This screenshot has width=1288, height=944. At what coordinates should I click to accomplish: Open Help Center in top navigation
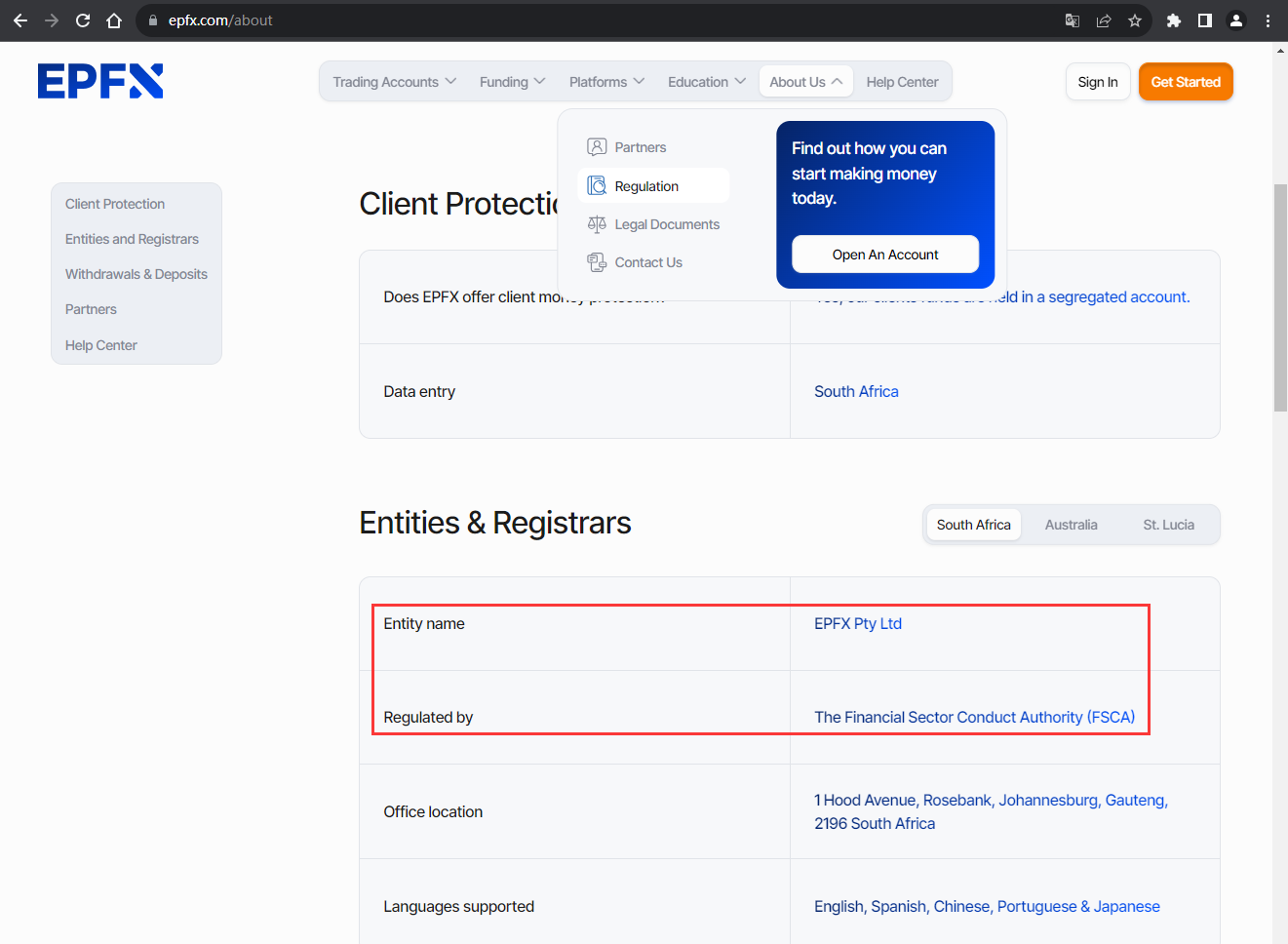pyautogui.click(x=903, y=82)
